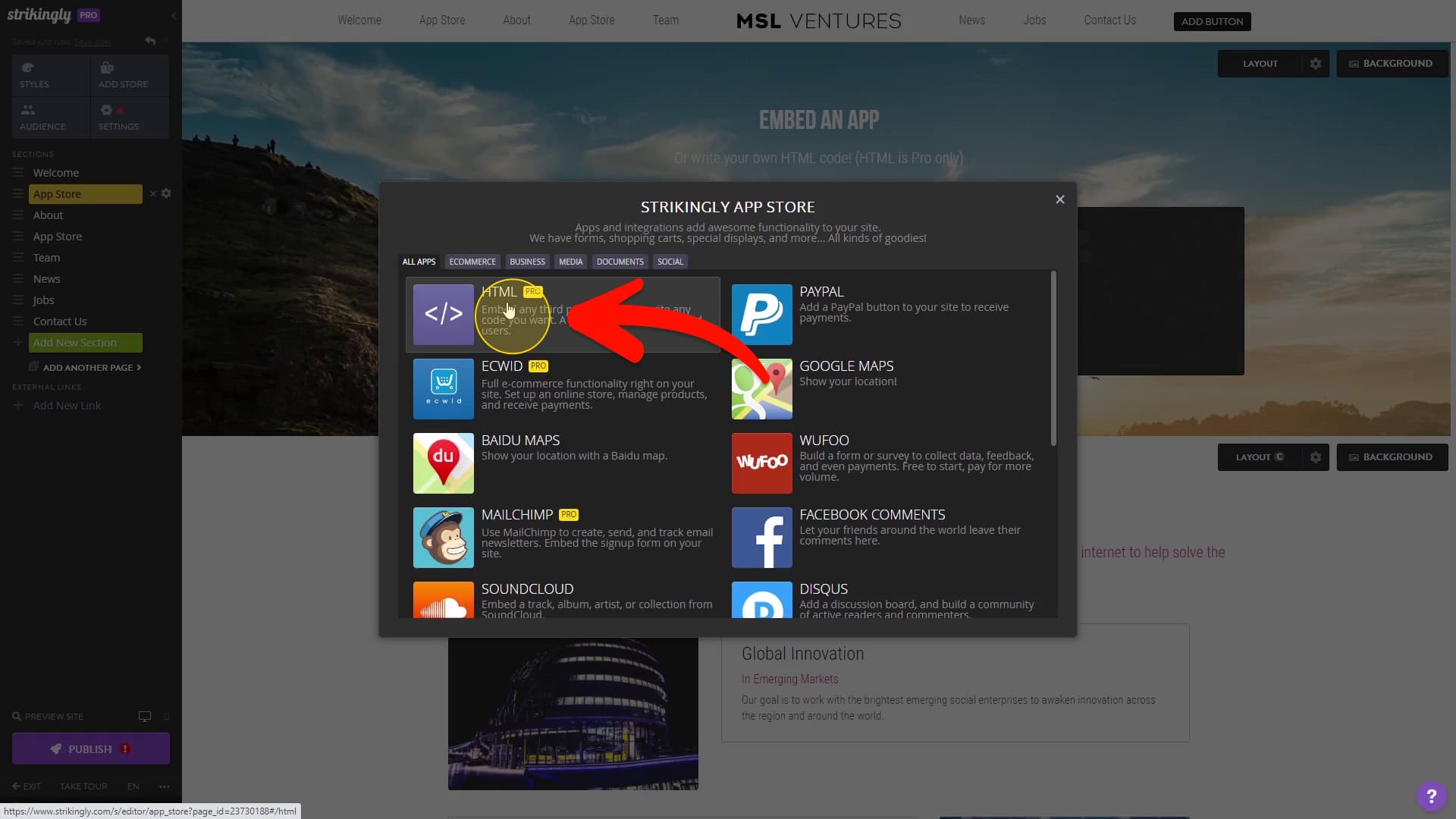The width and height of the screenshot is (1456, 819).
Task: Open the SoundCloud app icon
Action: pos(444,600)
